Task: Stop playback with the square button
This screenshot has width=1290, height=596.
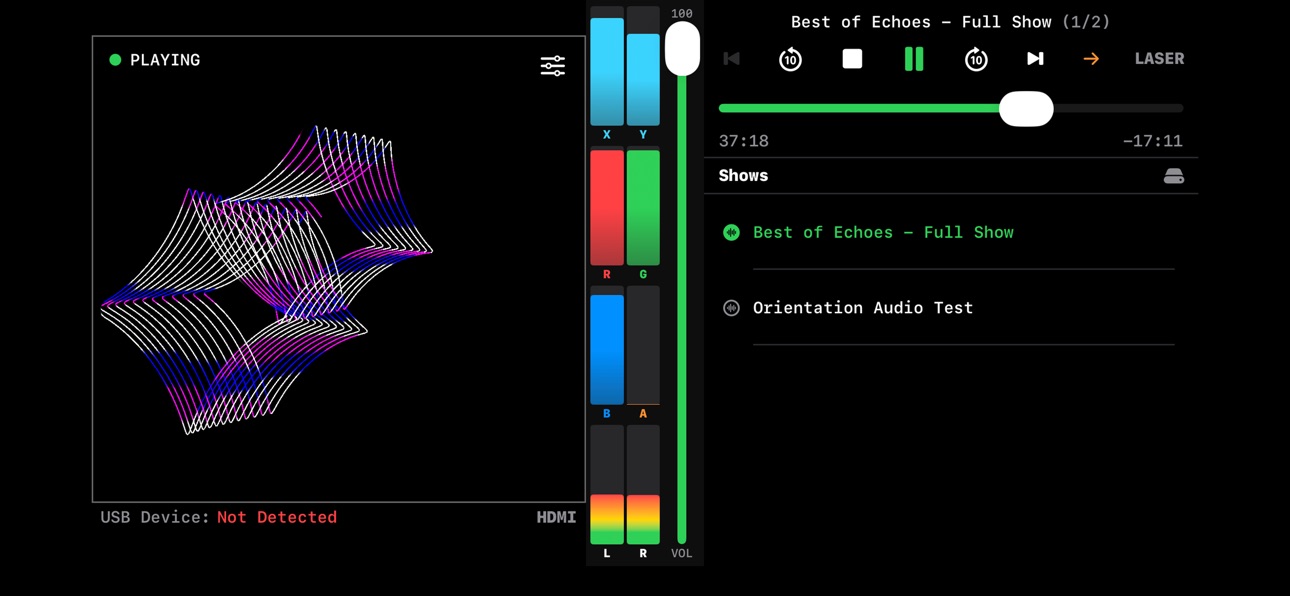Action: (x=852, y=59)
